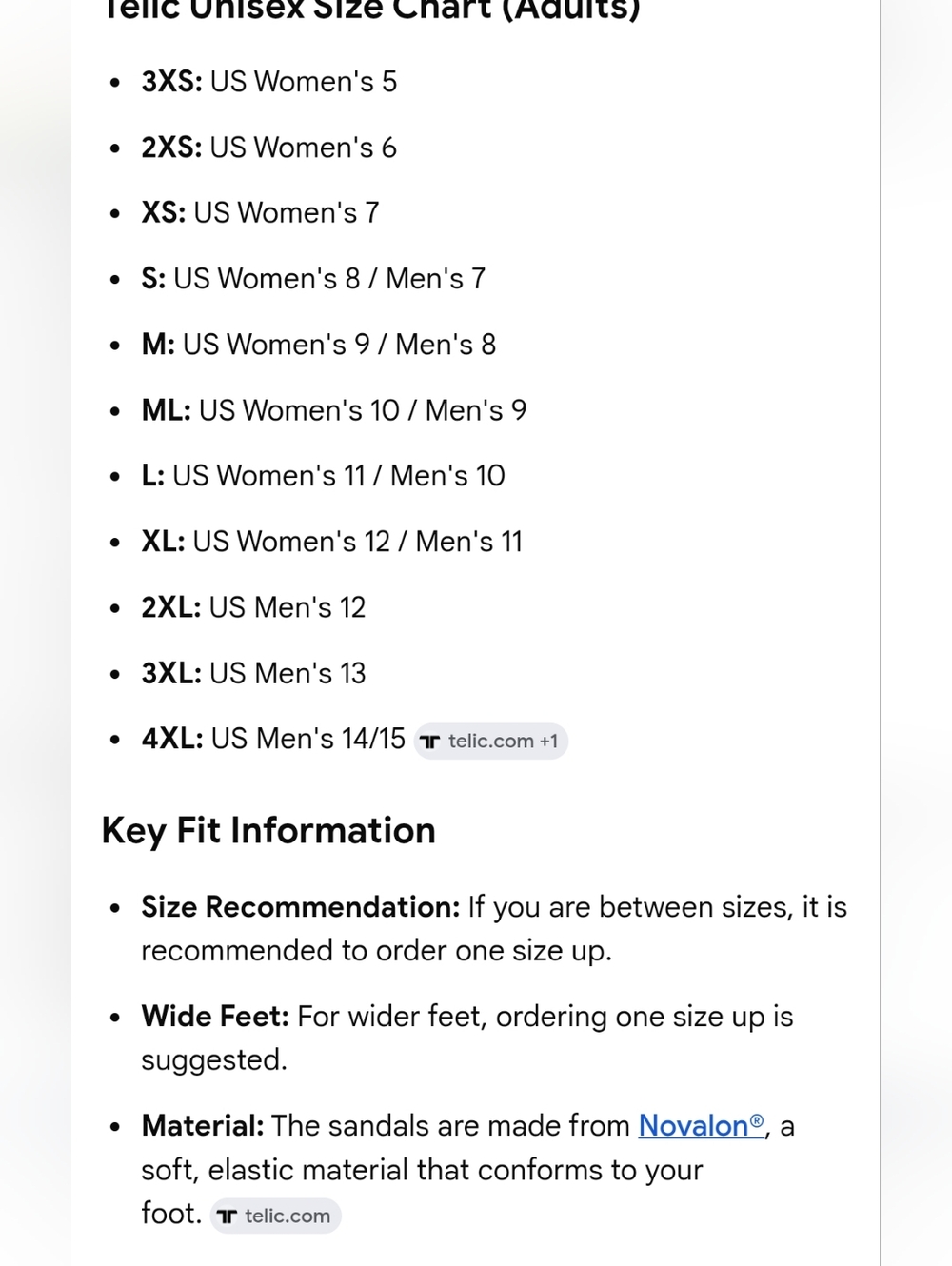
Task: Open the telic.com source chip after 'foot.'
Action: coord(276,1216)
